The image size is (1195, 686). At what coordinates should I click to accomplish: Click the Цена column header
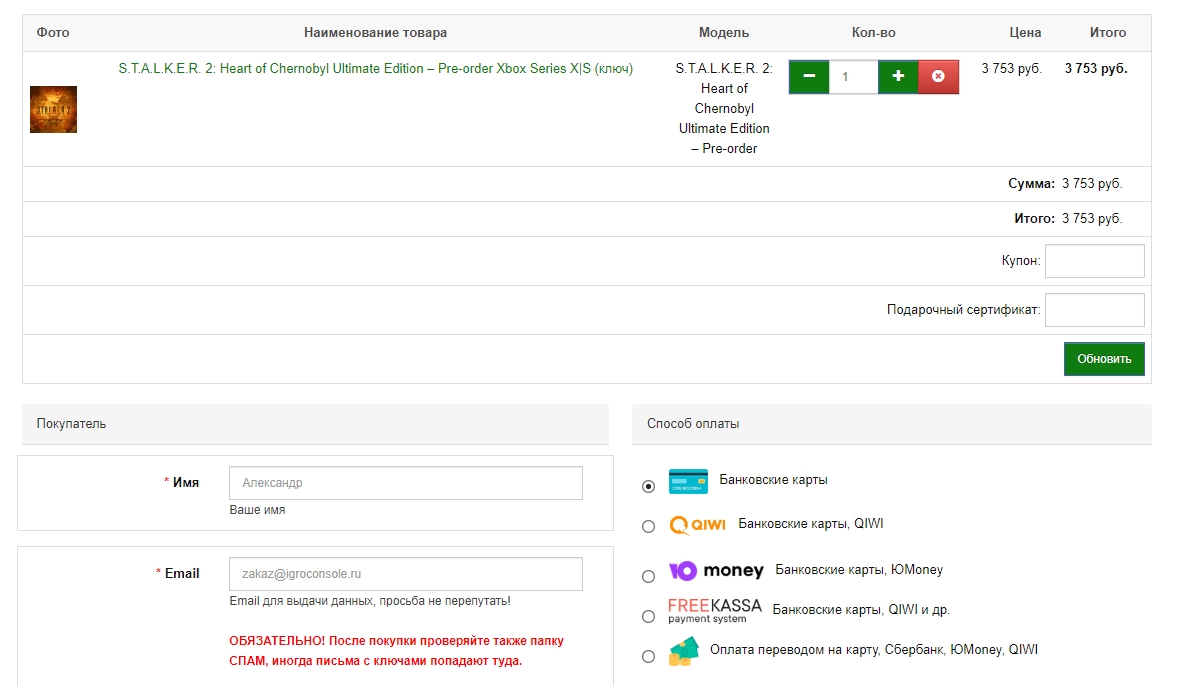click(x=1025, y=33)
